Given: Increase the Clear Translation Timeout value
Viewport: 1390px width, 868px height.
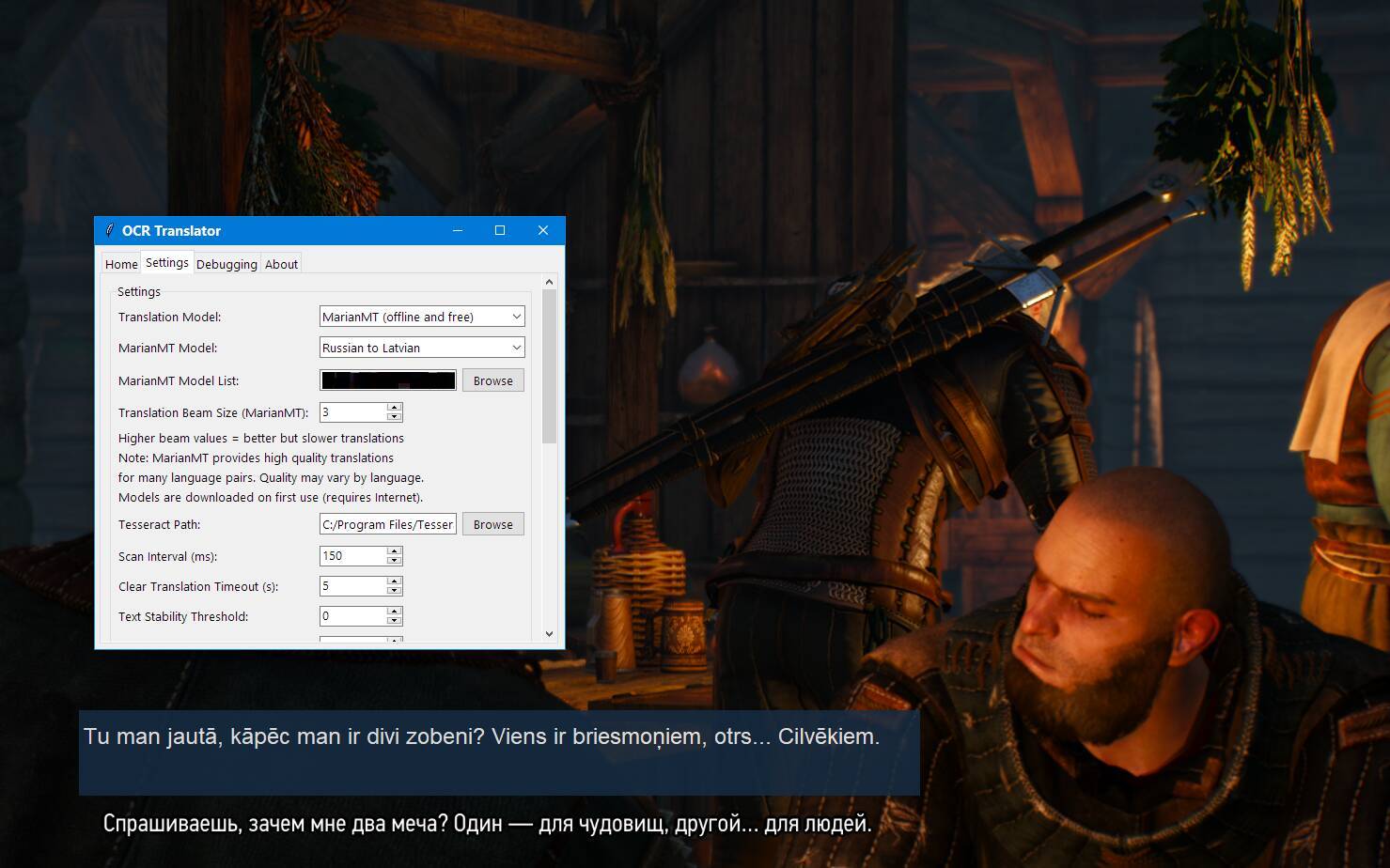Looking at the screenshot, I should 395,581.
